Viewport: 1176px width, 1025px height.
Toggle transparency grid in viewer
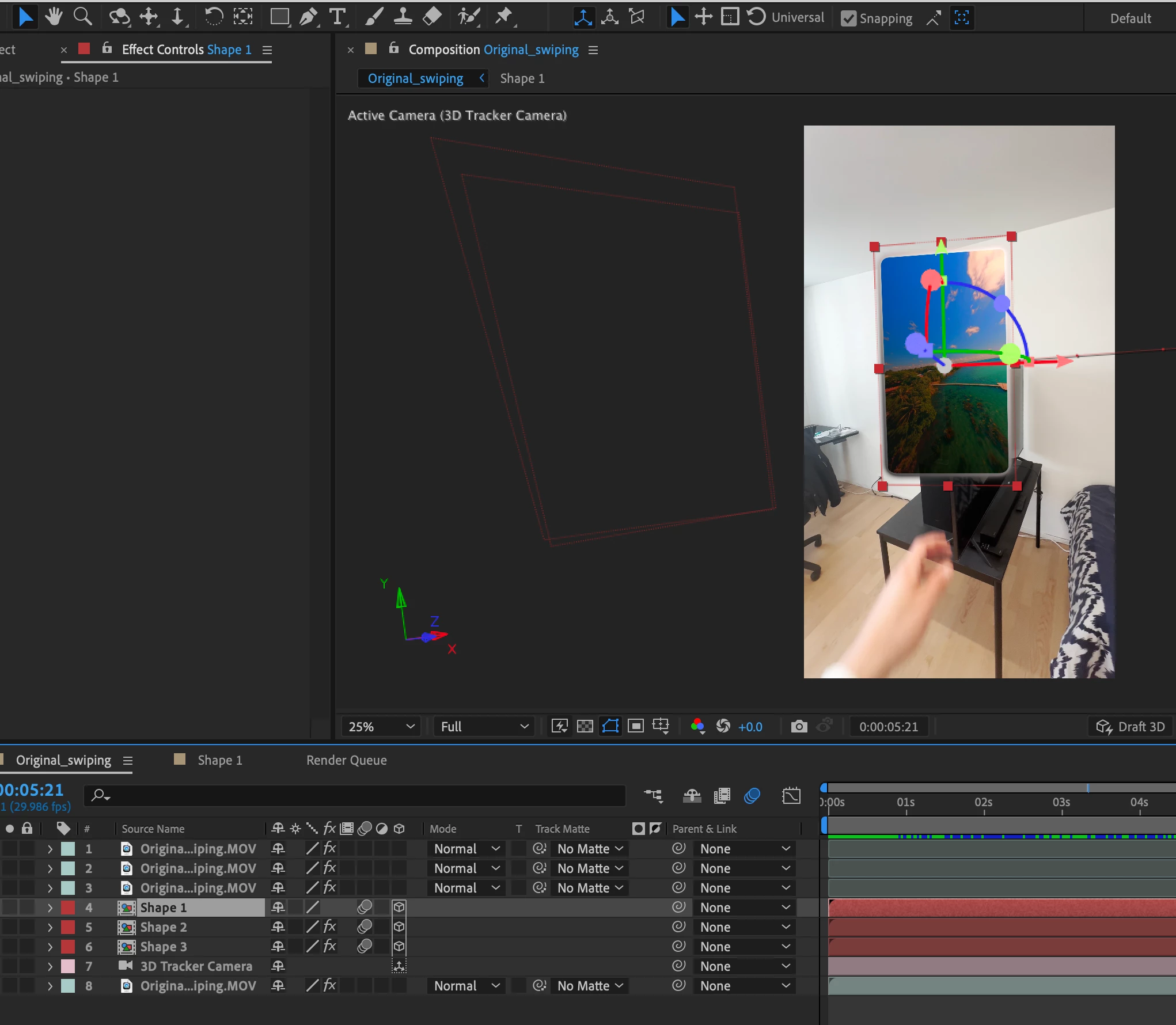[585, 726]
